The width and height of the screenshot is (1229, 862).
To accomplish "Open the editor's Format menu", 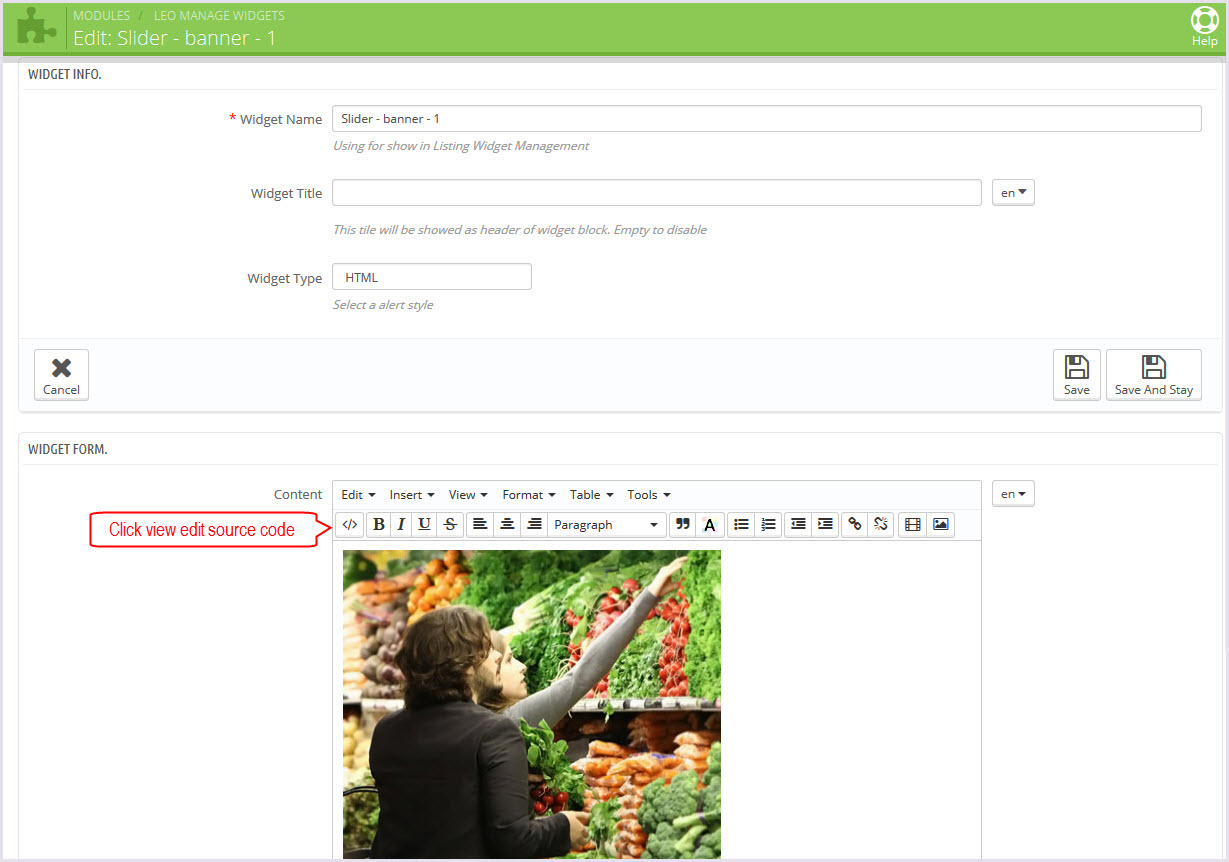I will click(529, 495).
